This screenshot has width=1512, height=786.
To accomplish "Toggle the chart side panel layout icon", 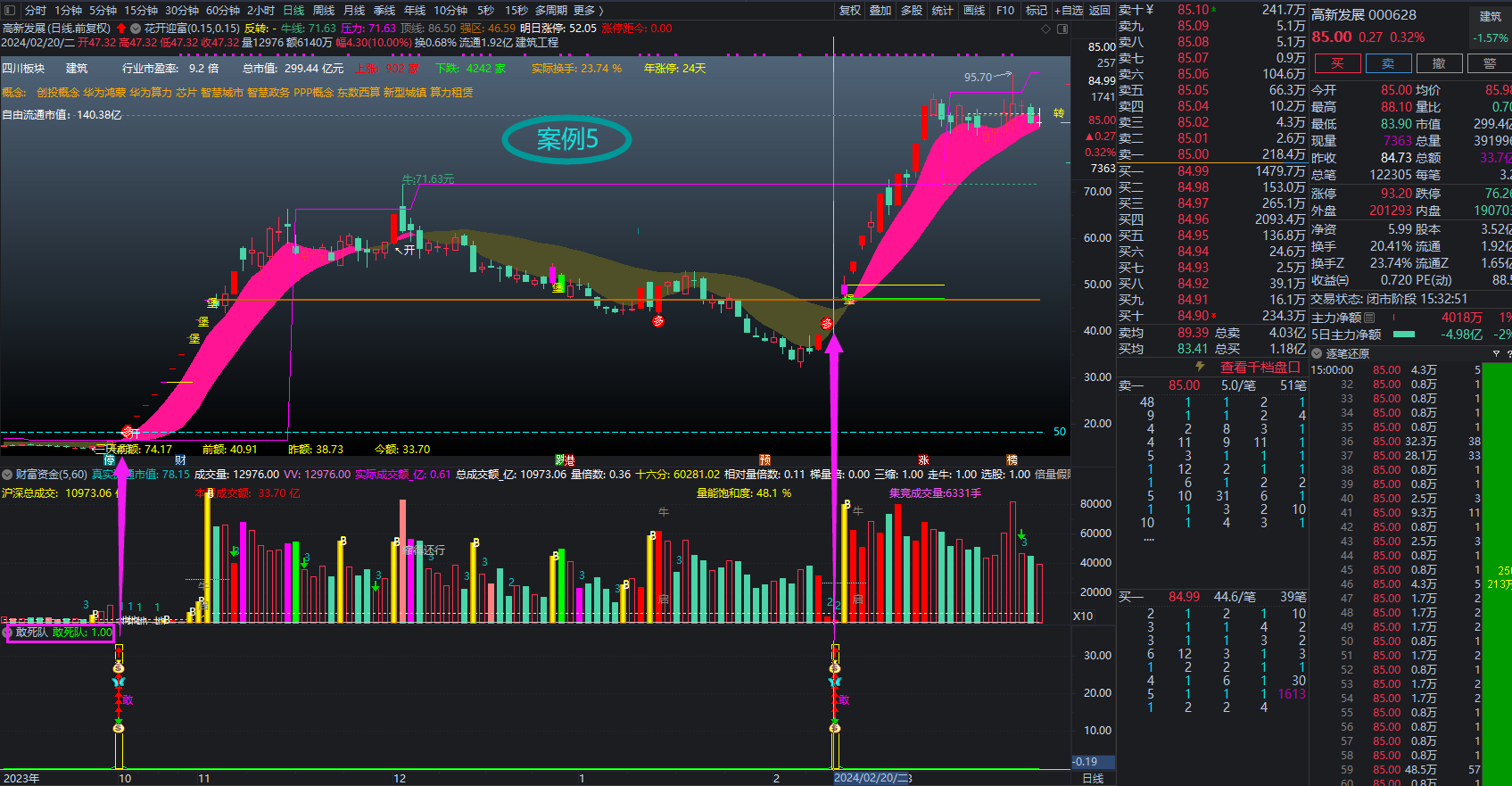I will (1062, 29).
